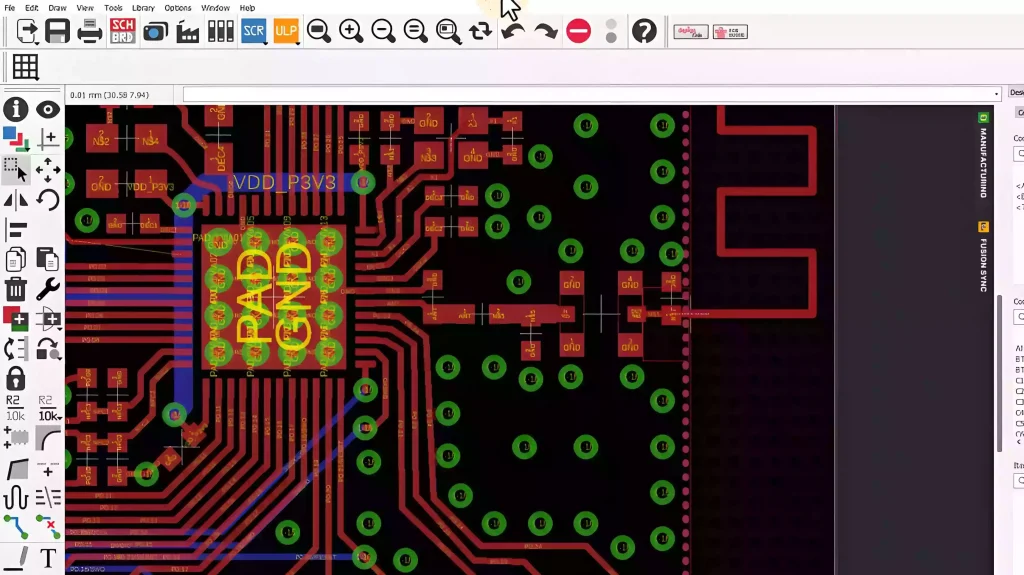Image resolution: width=1024 pixels, height=575 pixels.
Task: Select the Route airwire tool
Action: coord(16,527)
